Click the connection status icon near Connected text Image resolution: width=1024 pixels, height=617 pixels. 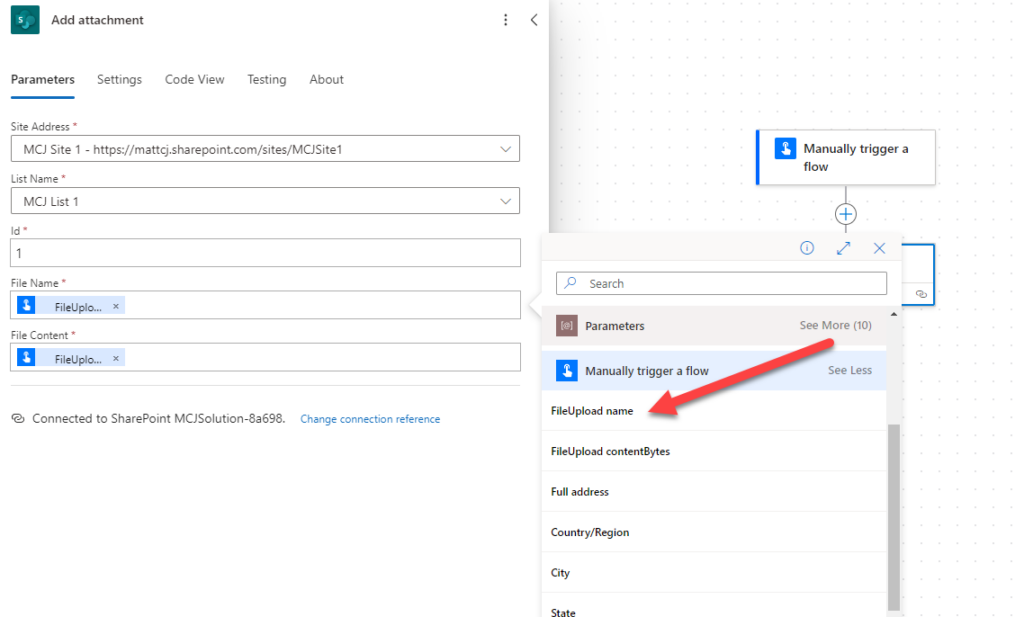18,418
